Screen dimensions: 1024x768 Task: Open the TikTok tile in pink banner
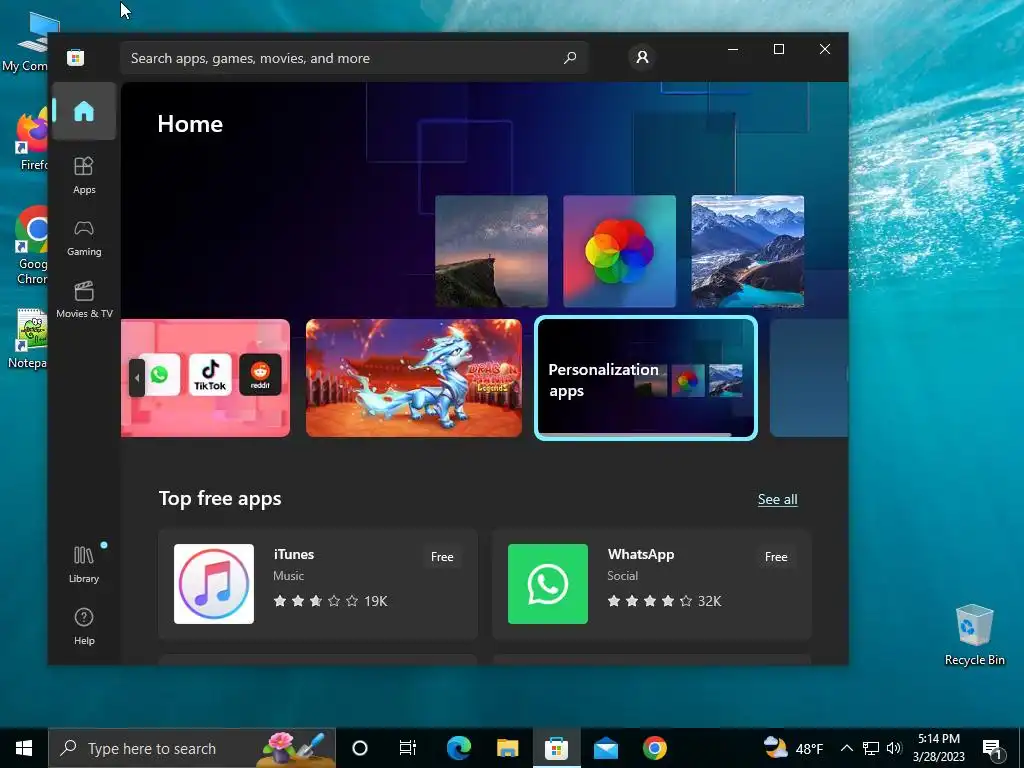pos(210,374)
